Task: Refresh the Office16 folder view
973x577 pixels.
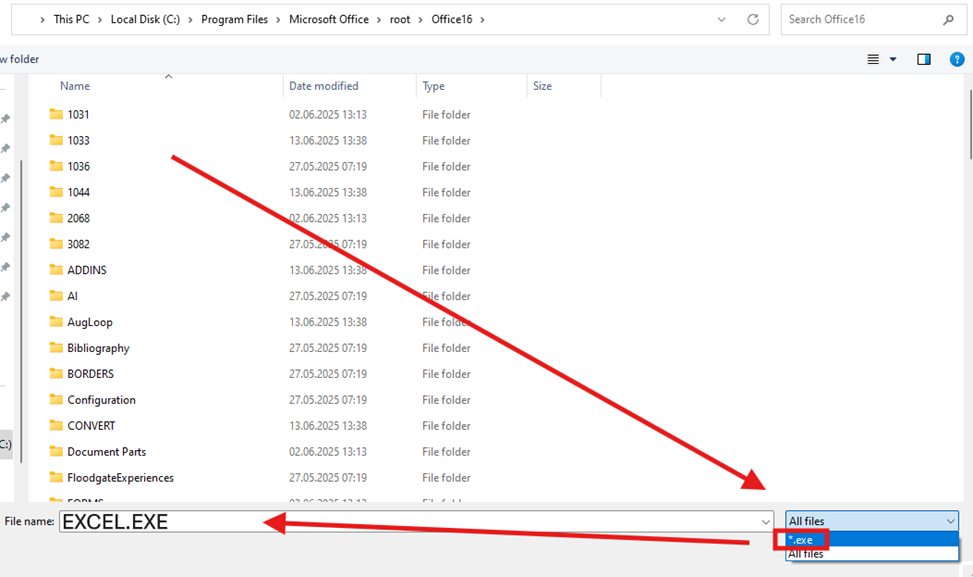Action: click(x=751, y=19)
